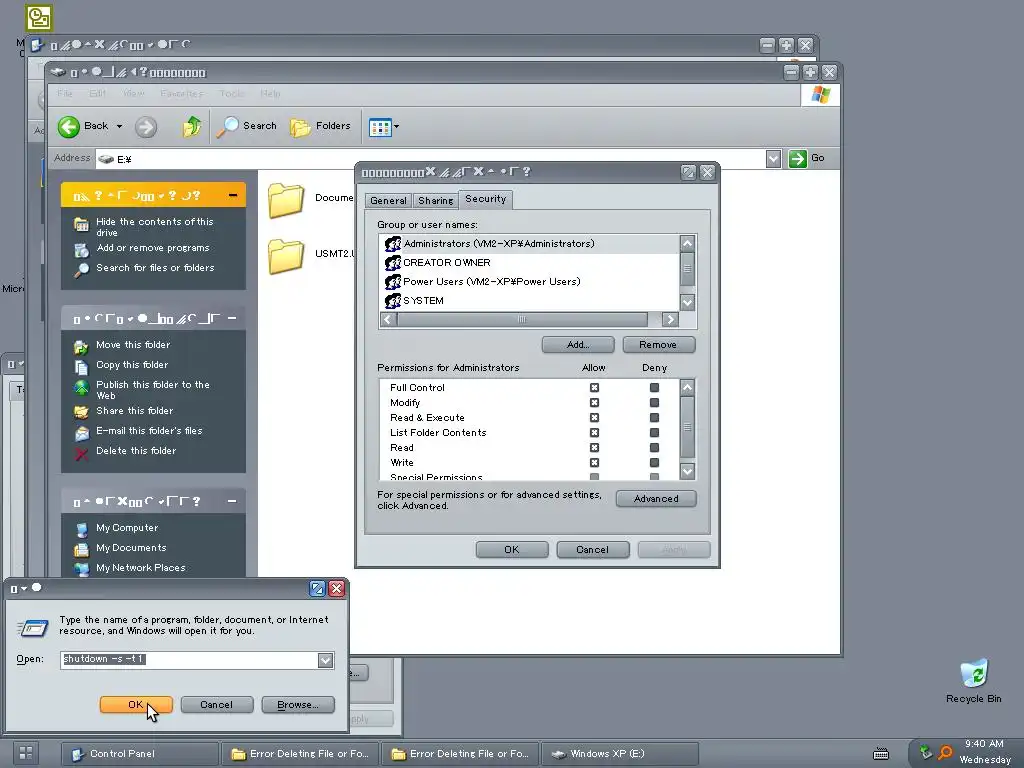
Task: Collapse the File and Folder Tasks panel
Action: click(x=232, y=319)
